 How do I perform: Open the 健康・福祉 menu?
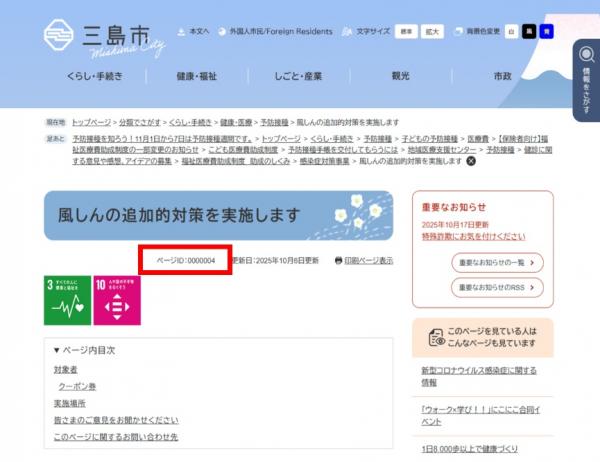pyautogui.click(x=197, y=76)
